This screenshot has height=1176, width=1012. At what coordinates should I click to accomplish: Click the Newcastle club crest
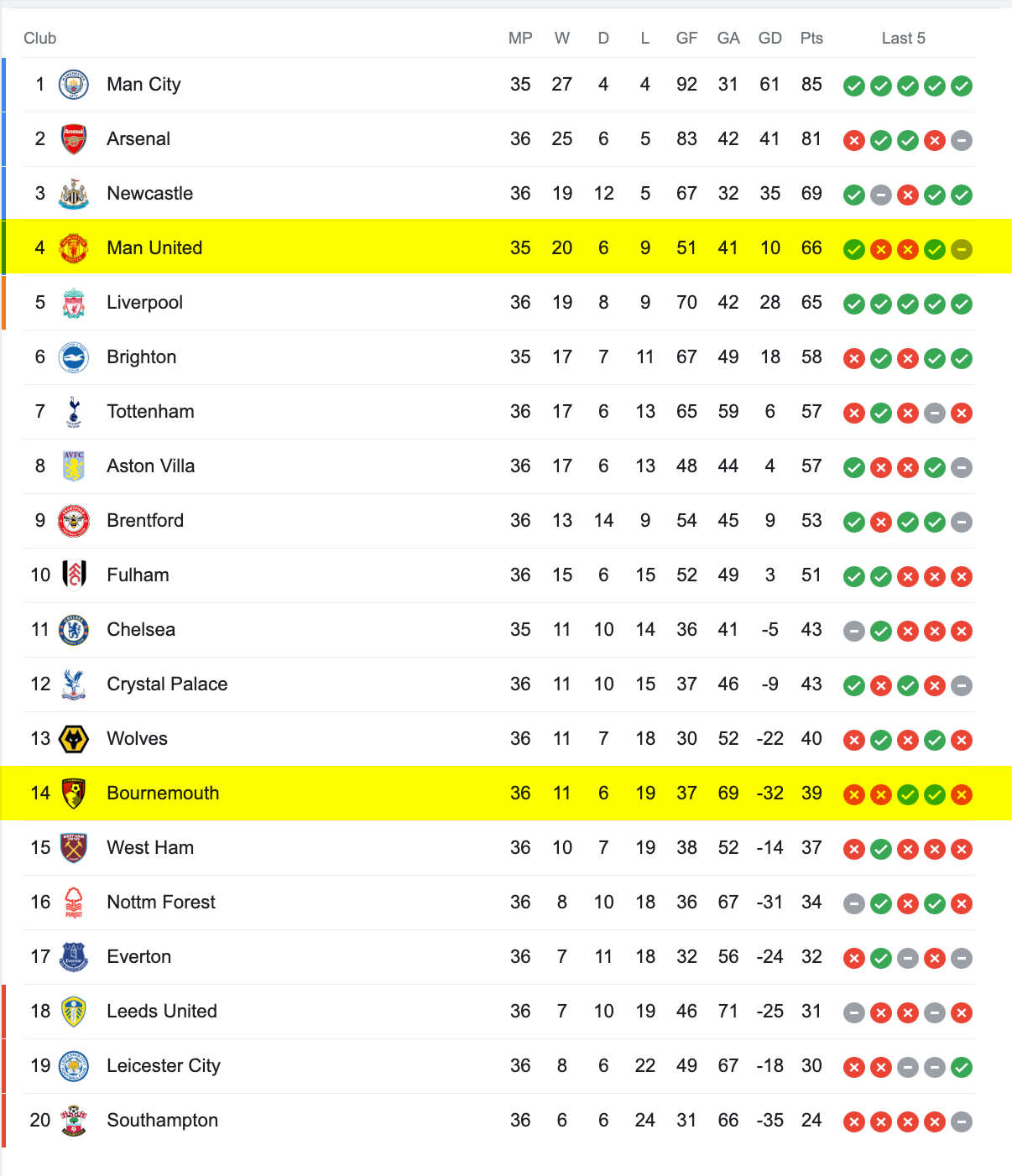(x=74, y=194)
